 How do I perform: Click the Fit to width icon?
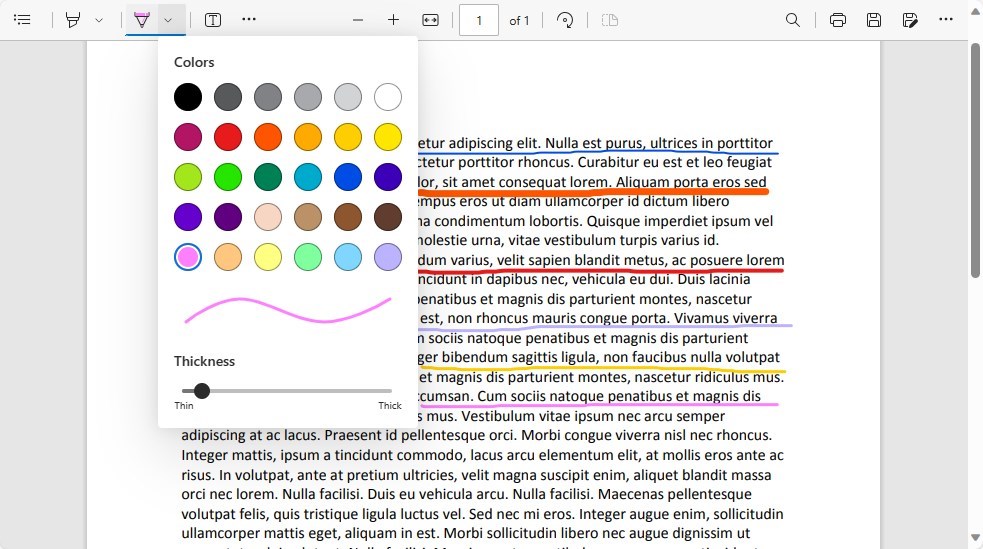point(430,20)
